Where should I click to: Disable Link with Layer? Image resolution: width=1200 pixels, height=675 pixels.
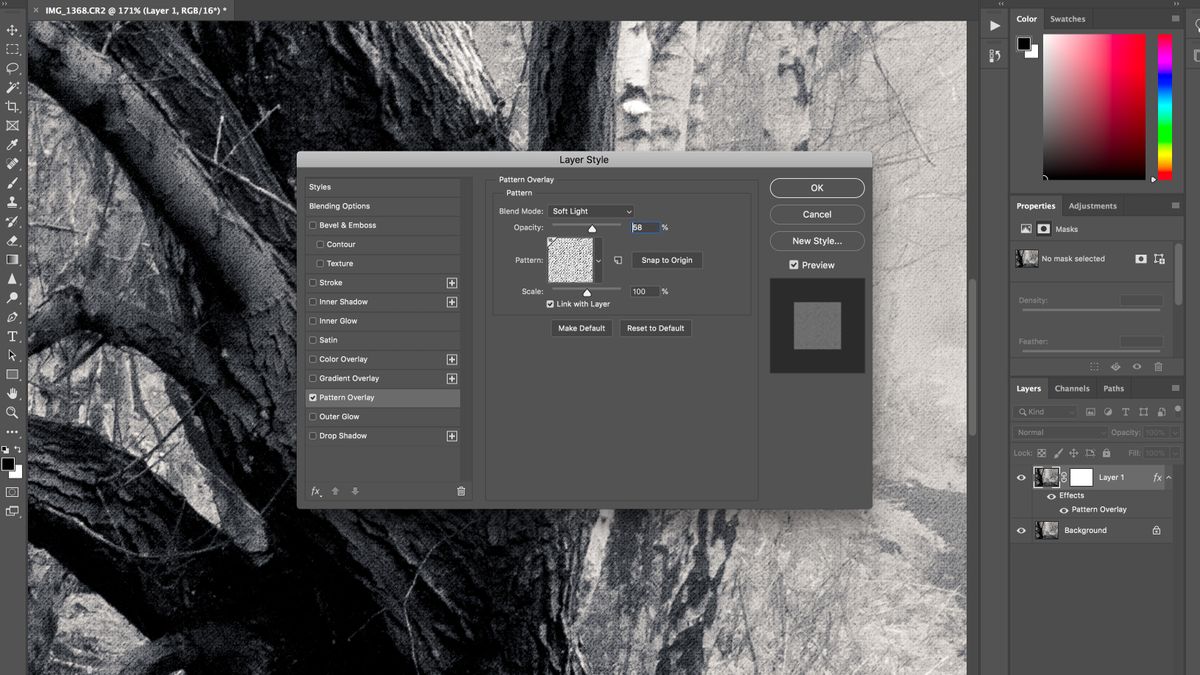click(x=550, y=303)
